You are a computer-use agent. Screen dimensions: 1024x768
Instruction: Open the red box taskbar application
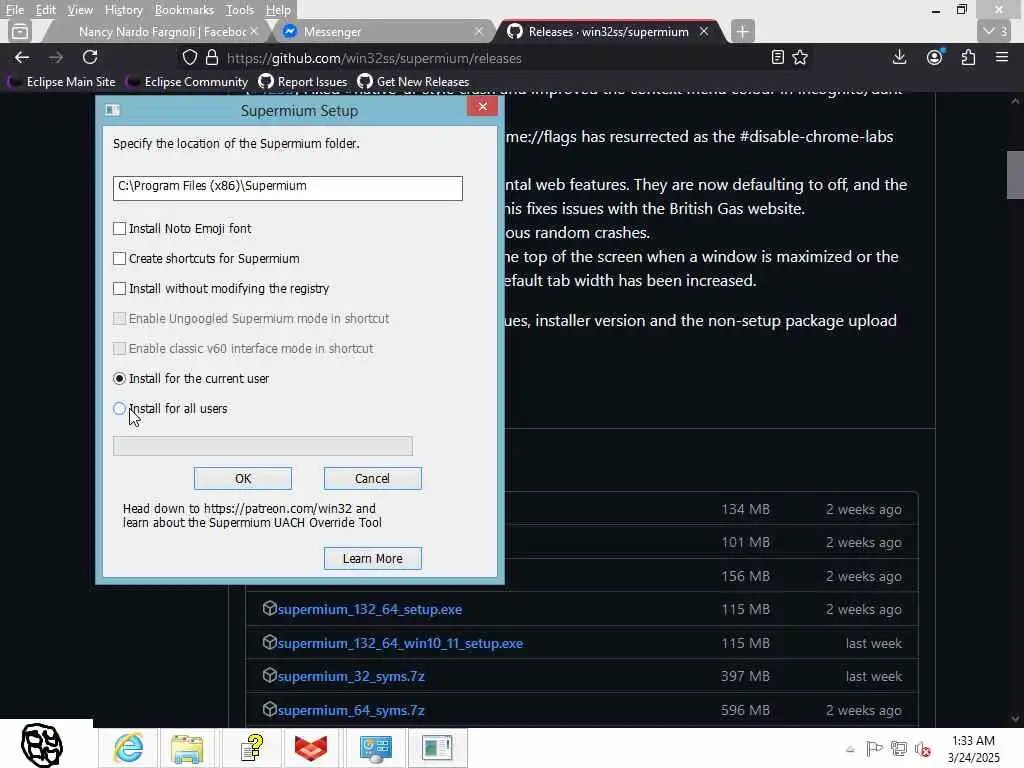(x=311, y=748)
